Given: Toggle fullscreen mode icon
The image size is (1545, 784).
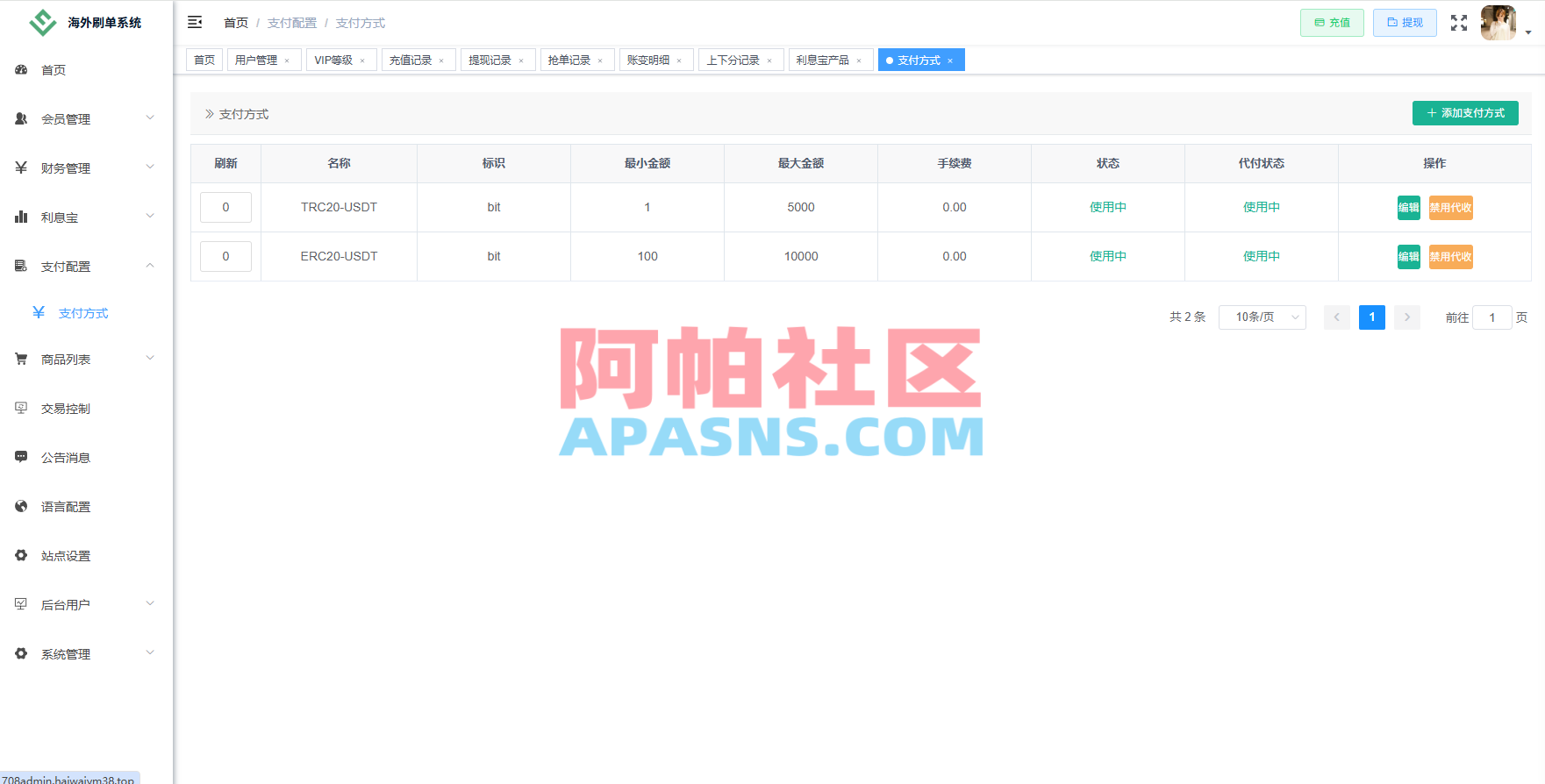Looking at the screenshot, I should click(x=1458, y=23).
